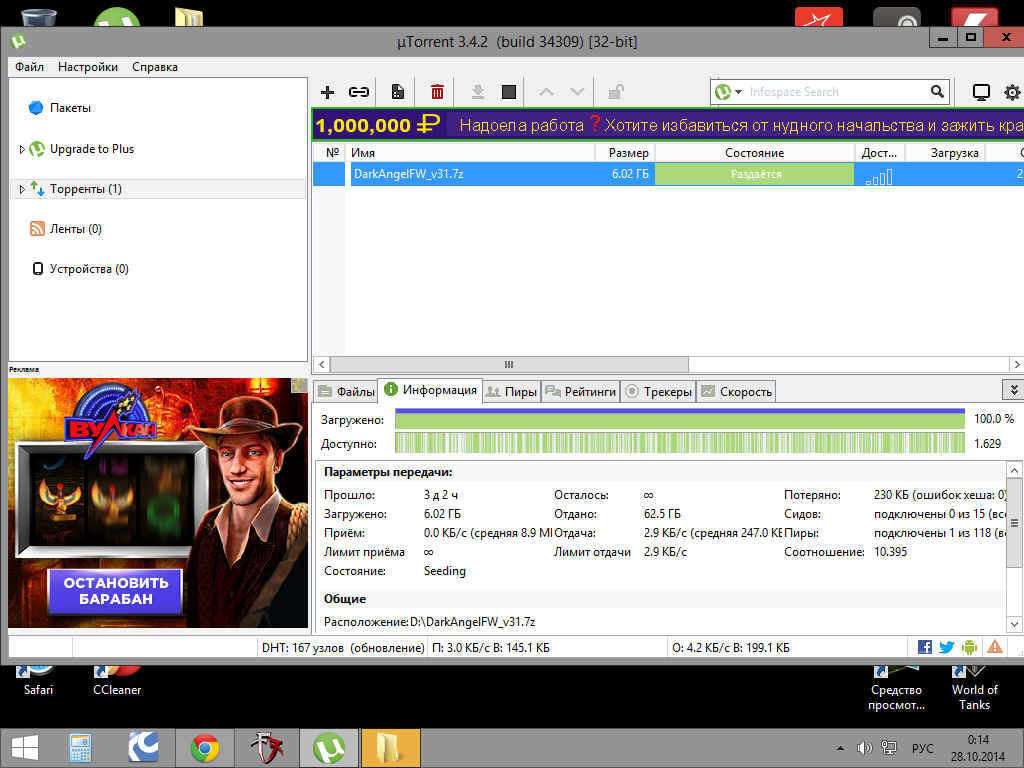1024x768 pixels.
Task: Open the Calculator from the taskbar
Action: pos(80,748)
